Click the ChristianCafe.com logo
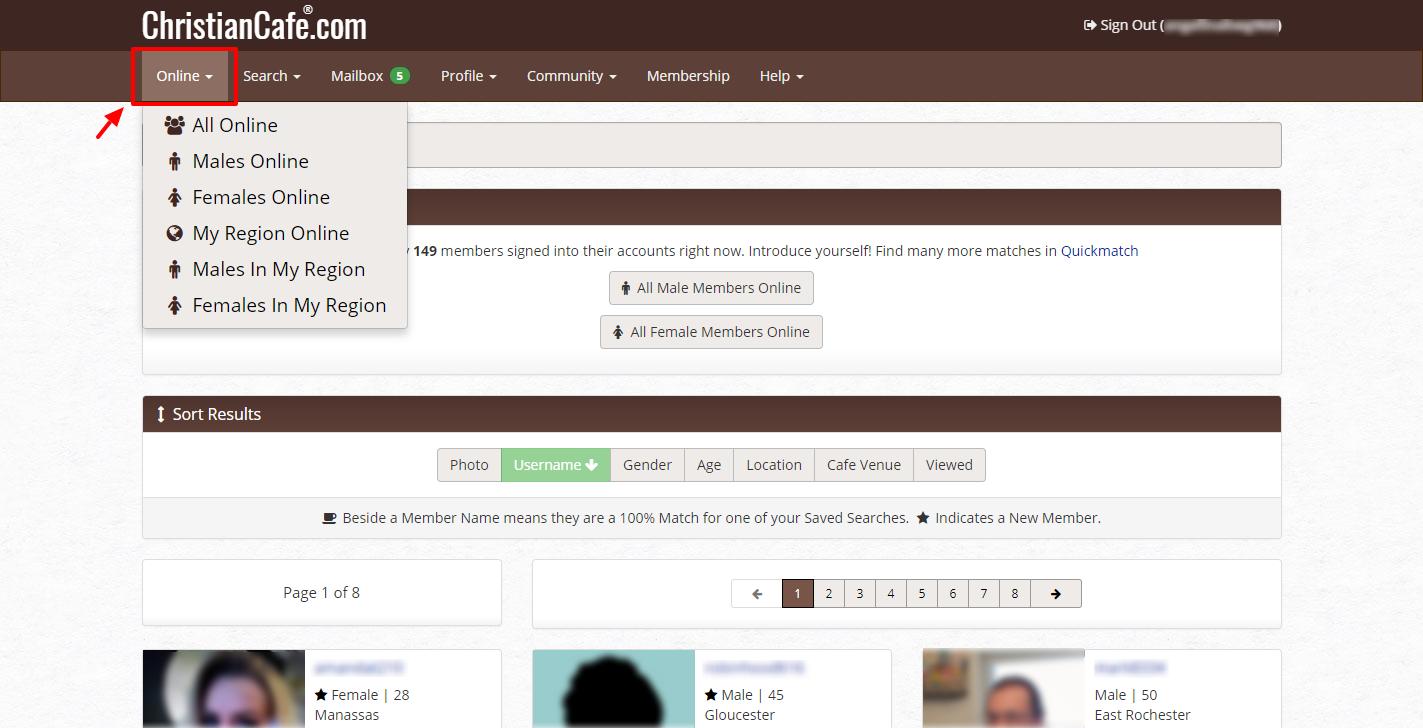 tap(254, 25)
